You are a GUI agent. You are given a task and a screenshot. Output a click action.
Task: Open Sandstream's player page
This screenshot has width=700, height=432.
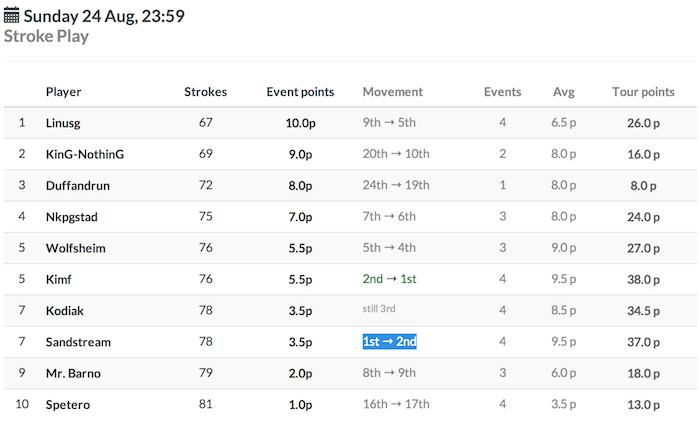click(x=78, y=342)
